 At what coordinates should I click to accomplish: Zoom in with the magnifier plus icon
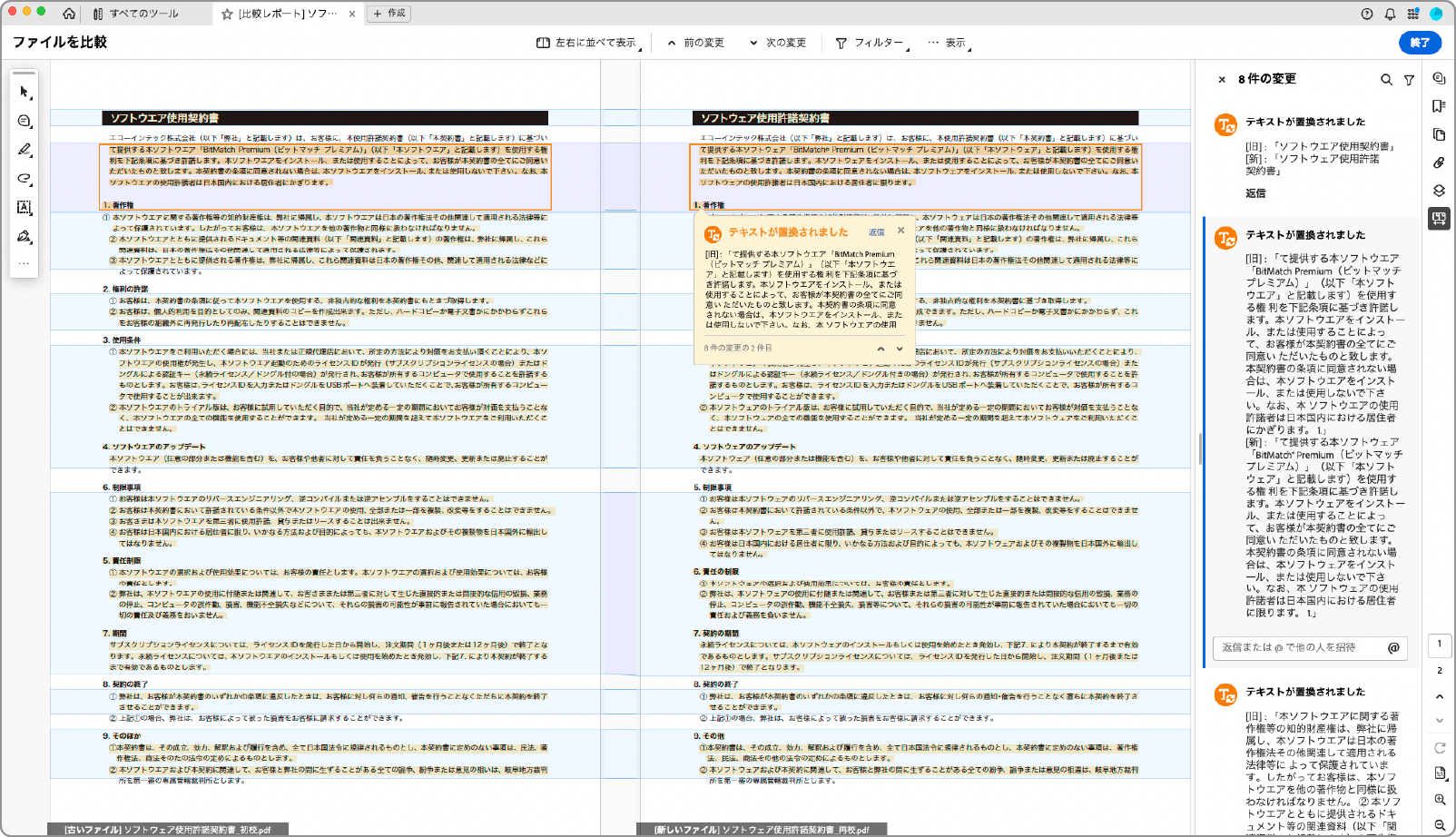click(x=1440, y=800)
